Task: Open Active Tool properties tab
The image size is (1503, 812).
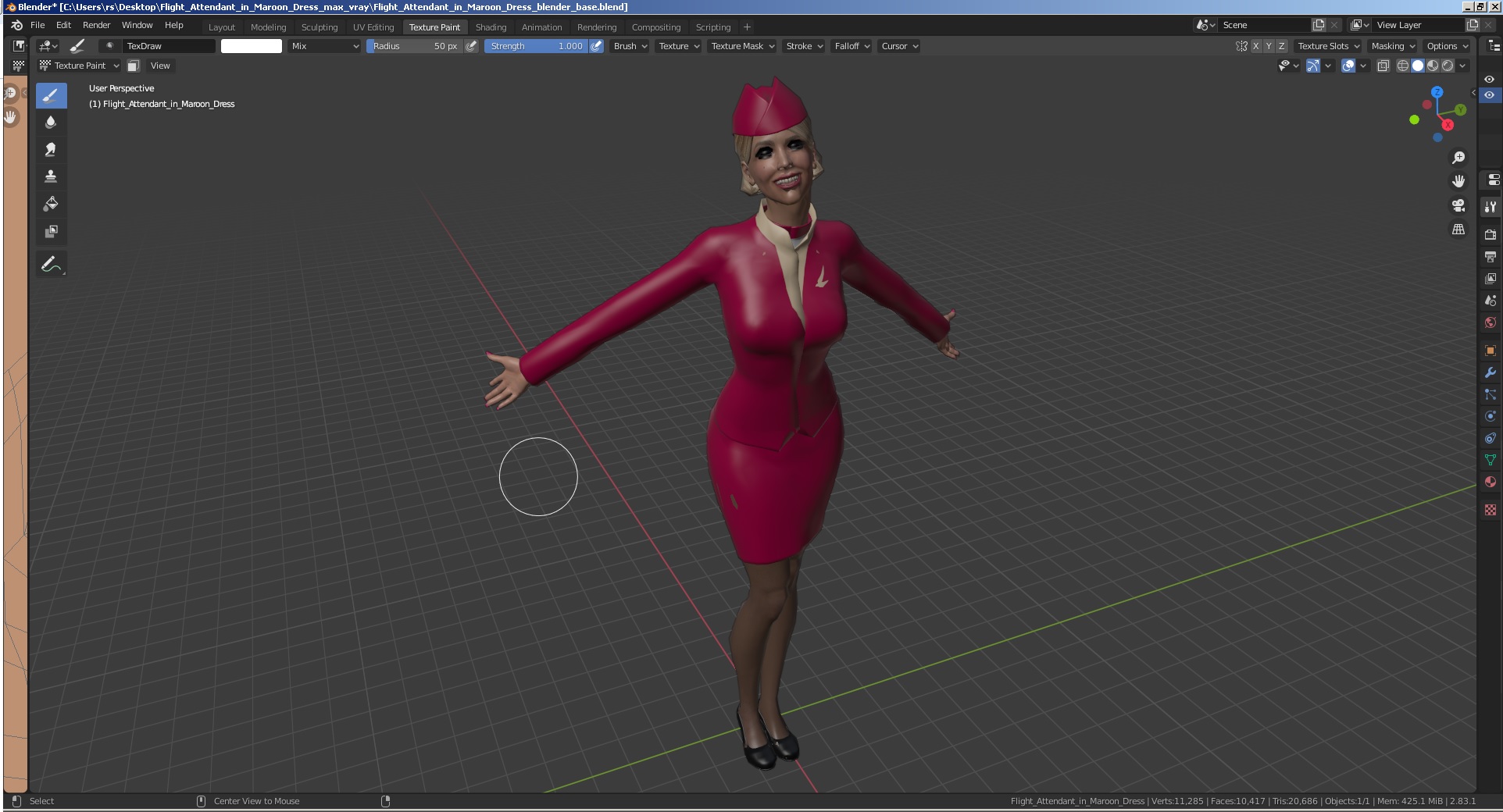Action: tap(1491, 207)
